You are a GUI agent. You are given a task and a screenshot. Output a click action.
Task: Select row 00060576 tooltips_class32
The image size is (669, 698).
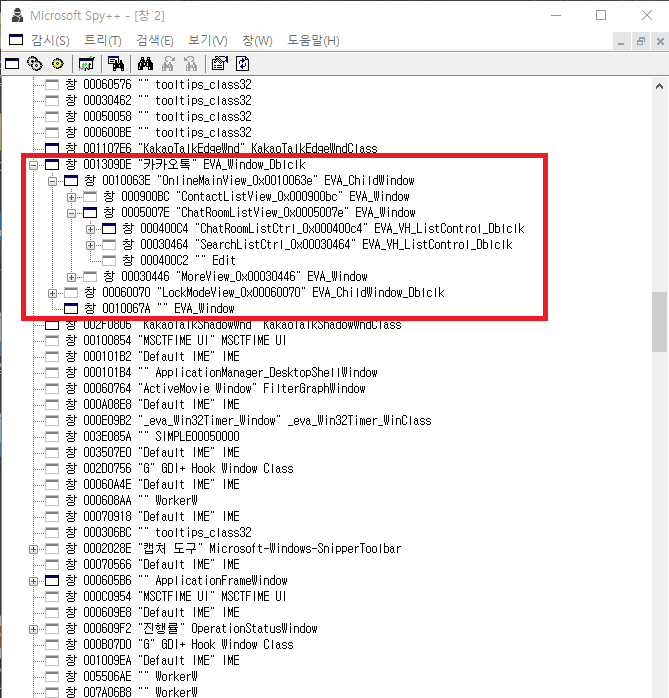[x=158, y=84]
